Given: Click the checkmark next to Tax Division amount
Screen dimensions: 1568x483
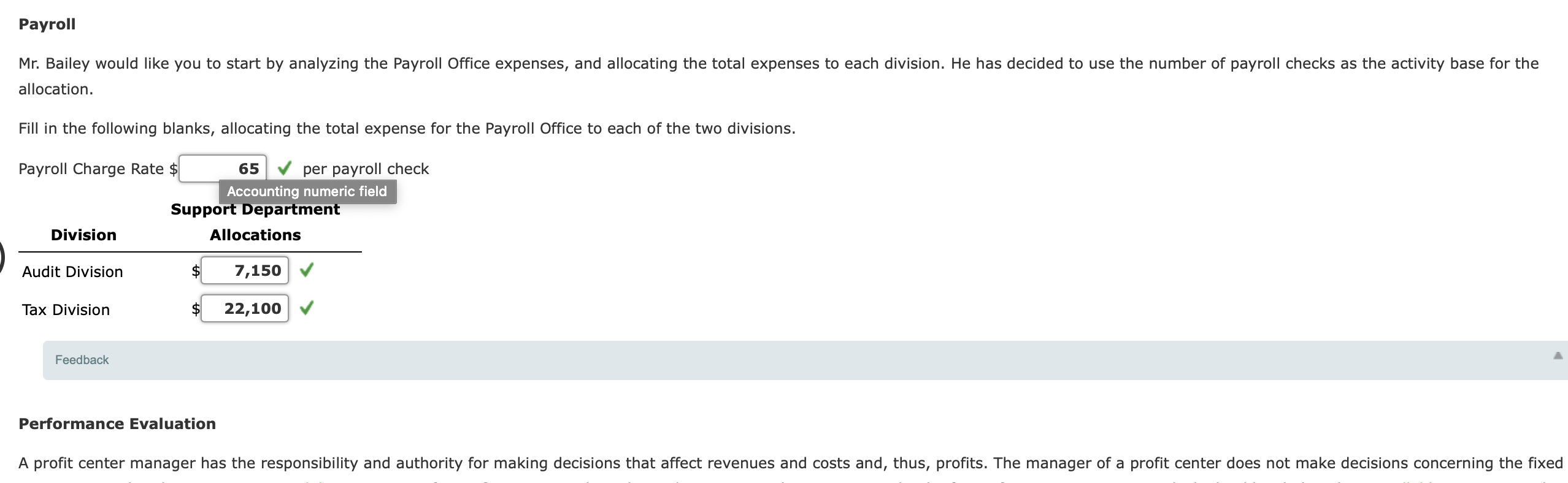Looking at the screenshot, I should pyautogui.click(x=306, y=308).
